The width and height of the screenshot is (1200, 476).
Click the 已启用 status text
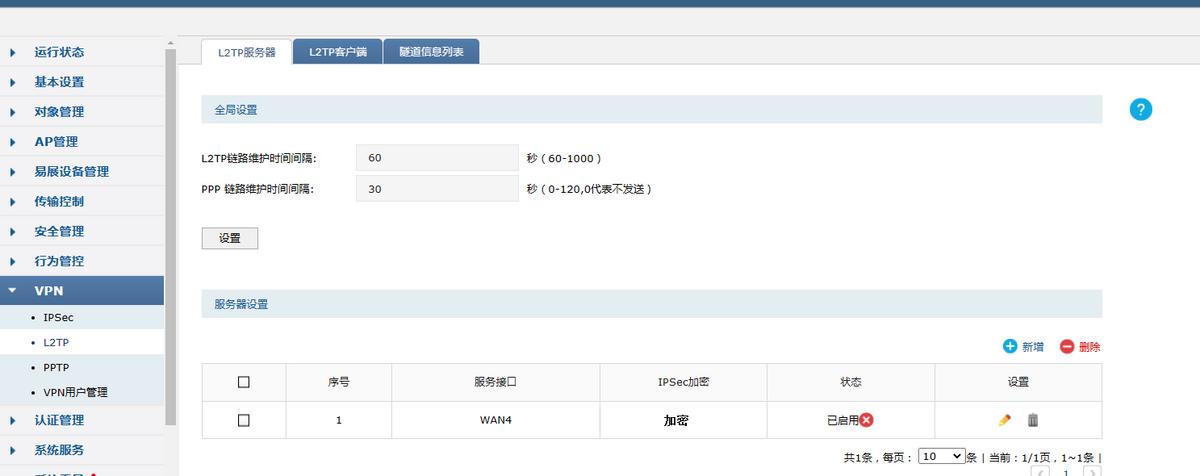coord(843,420)
